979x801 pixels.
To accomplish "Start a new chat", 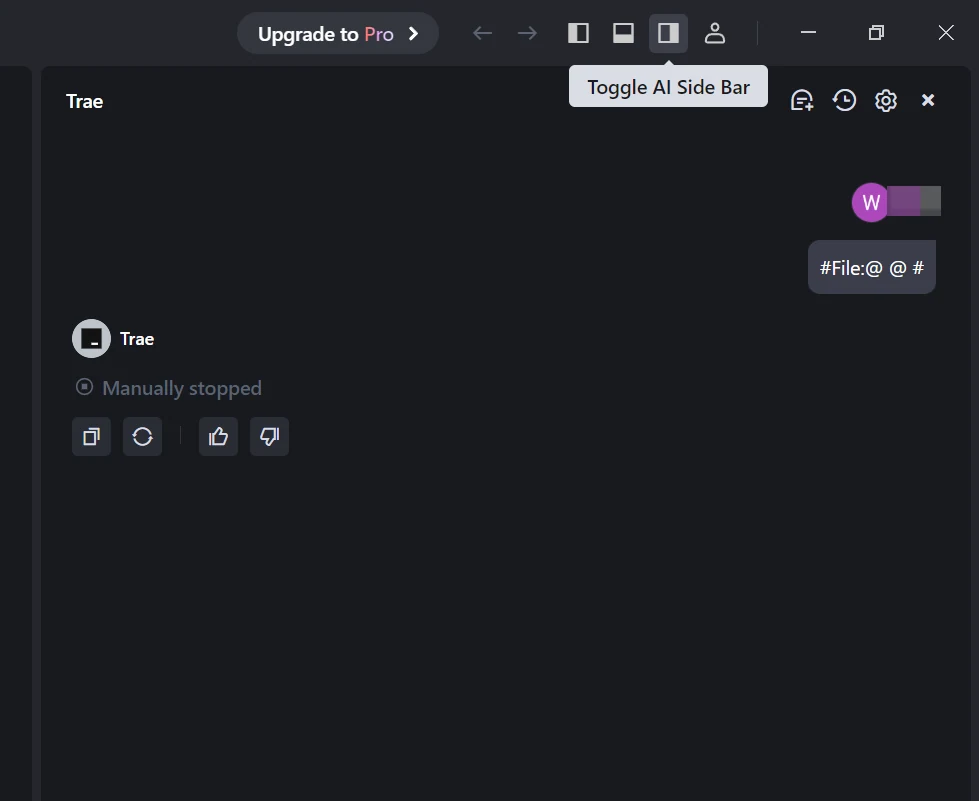I will [x=802, y=101].
